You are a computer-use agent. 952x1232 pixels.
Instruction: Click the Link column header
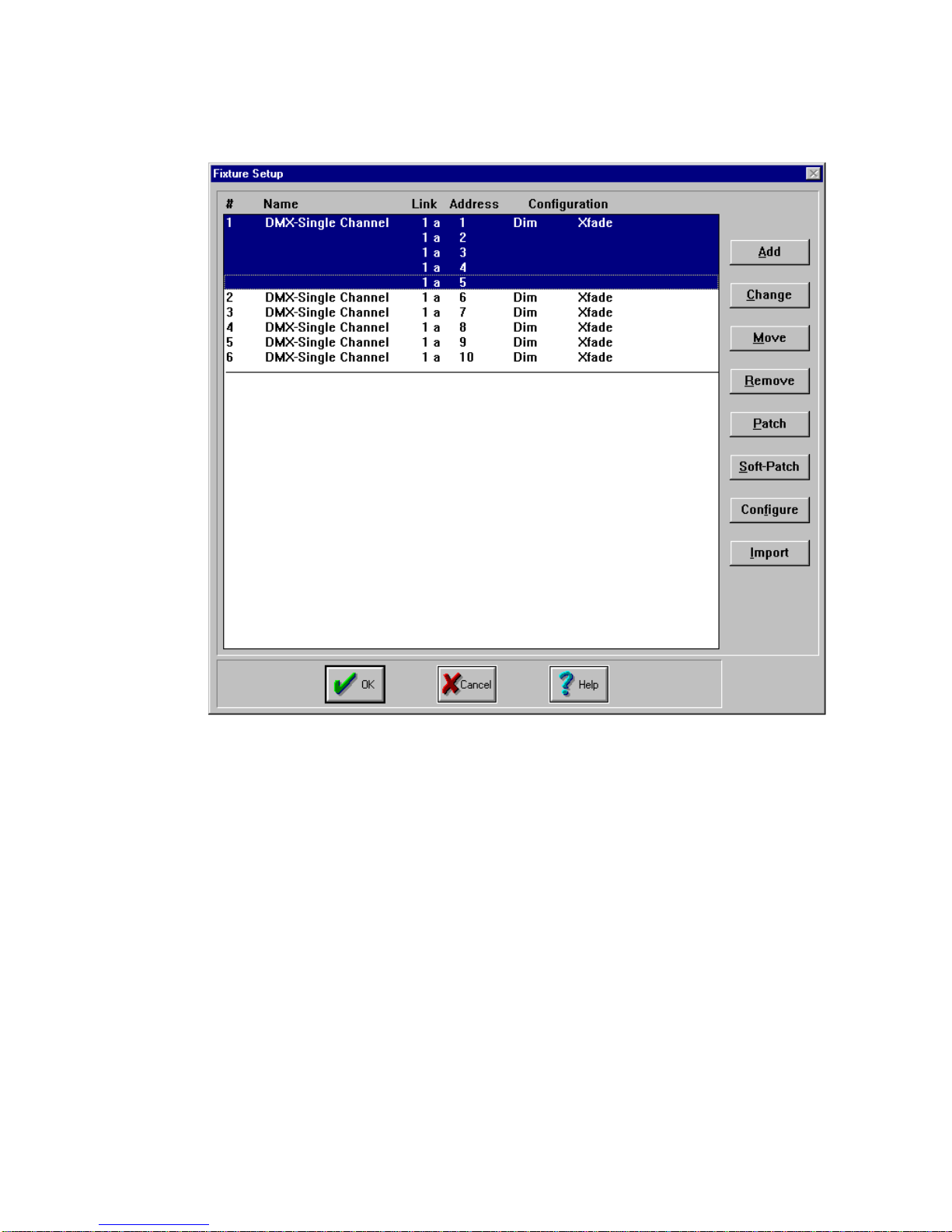coord(424,204)
